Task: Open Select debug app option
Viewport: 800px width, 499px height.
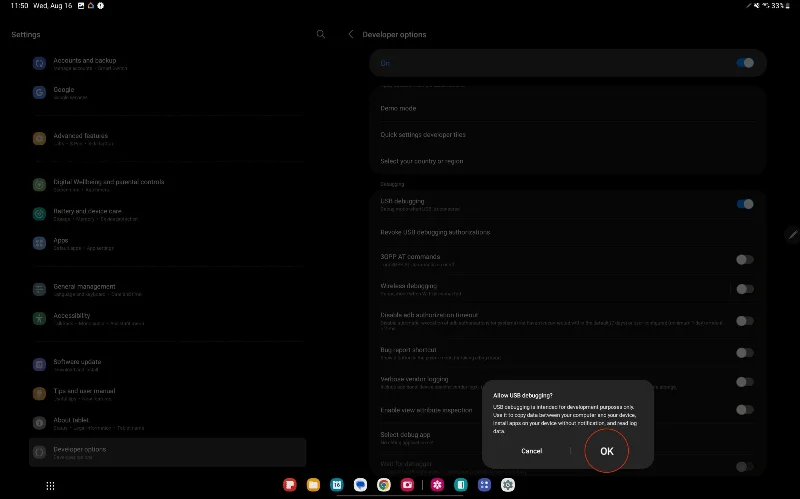Action: (x=567, y=438)
